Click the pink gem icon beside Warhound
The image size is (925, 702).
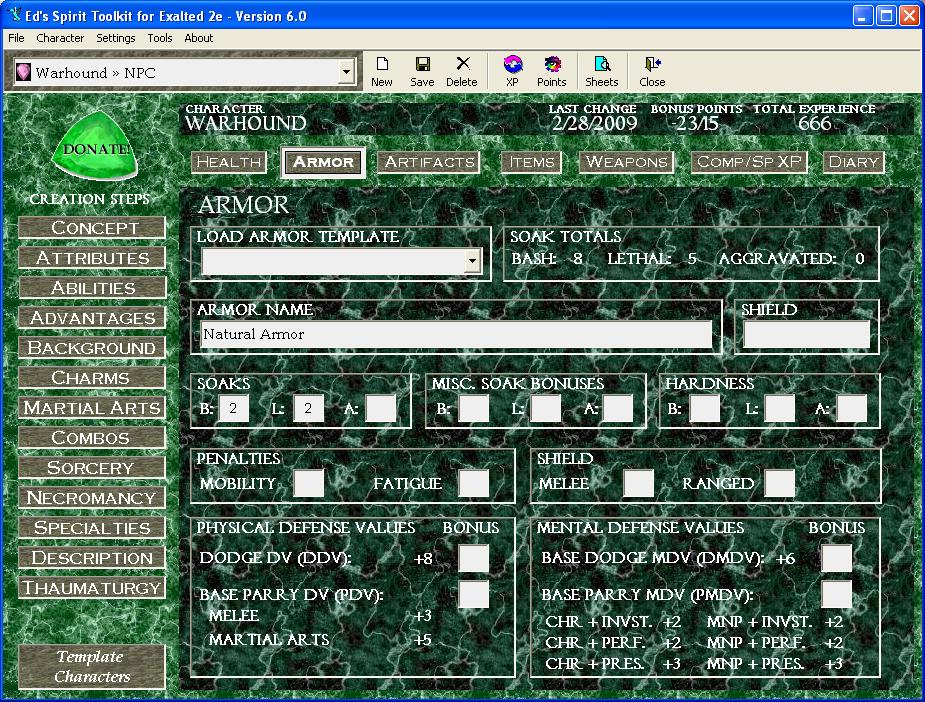[x=23, y=72]
